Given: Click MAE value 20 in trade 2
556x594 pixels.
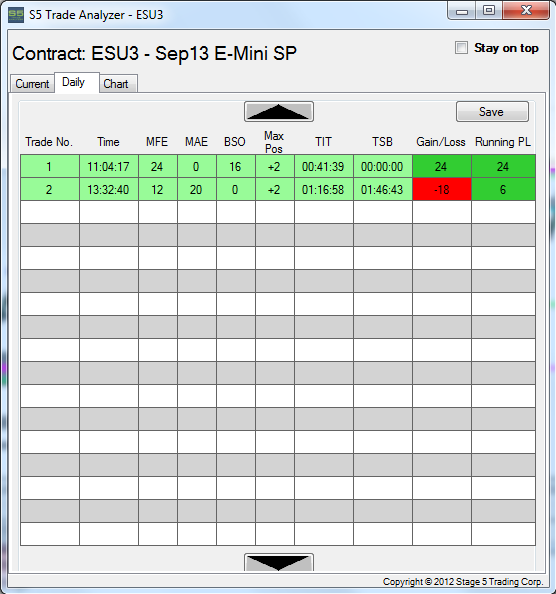Looking at the screenshot, I should [197, 189].
